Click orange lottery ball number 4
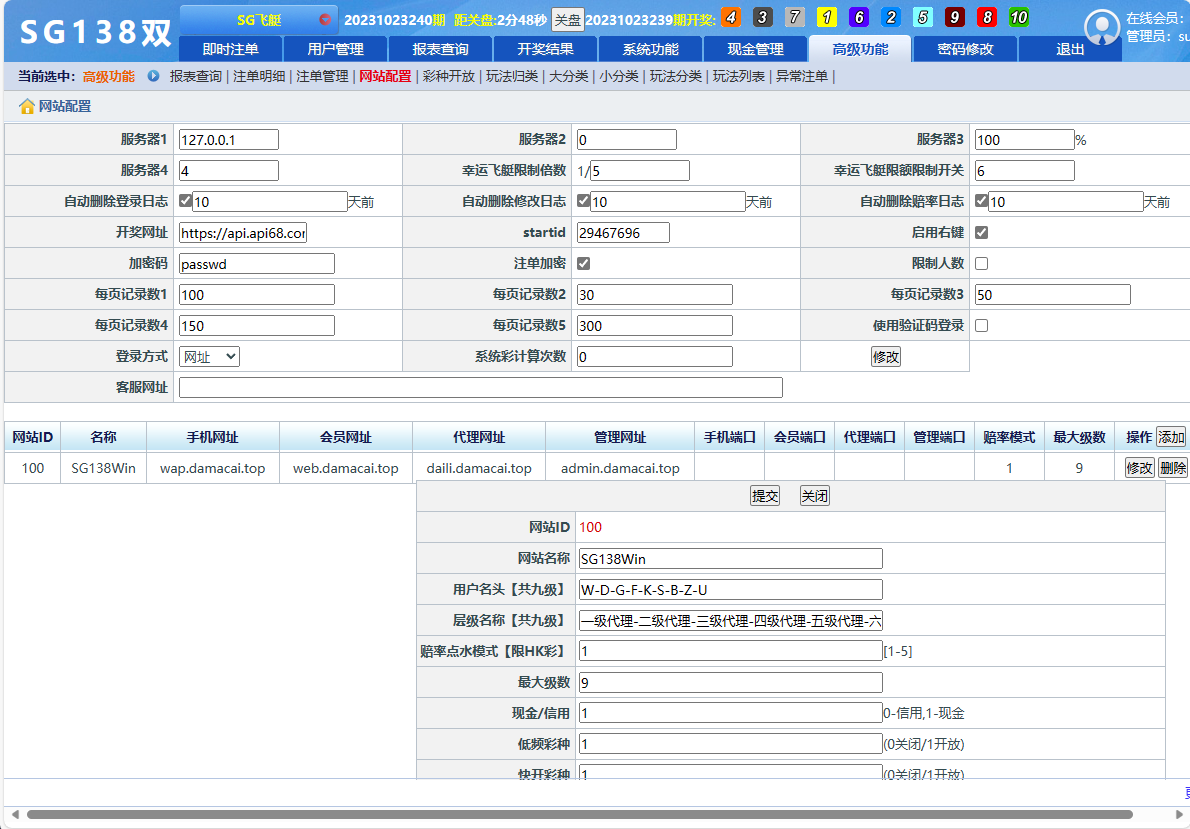This screenshot has height=829, width=1190. (x=731, y=17)
